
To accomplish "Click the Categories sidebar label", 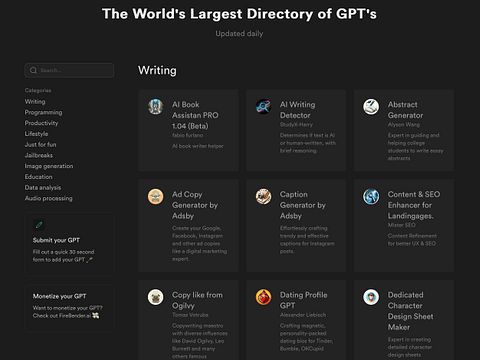I will (x=38, y=90).
